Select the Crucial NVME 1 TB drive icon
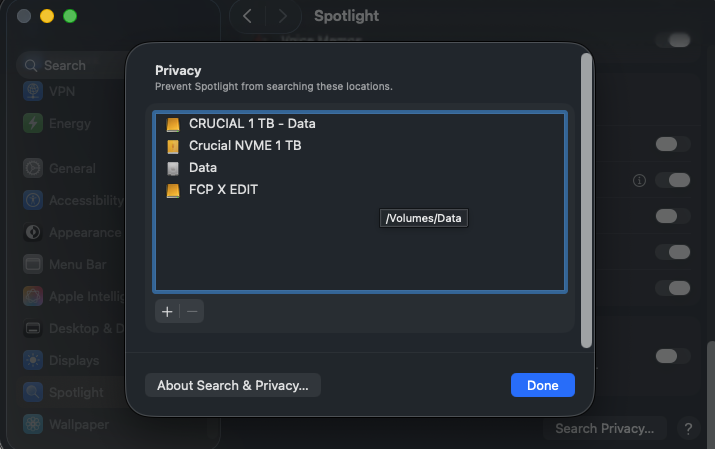715x449 pixels. 173,146
